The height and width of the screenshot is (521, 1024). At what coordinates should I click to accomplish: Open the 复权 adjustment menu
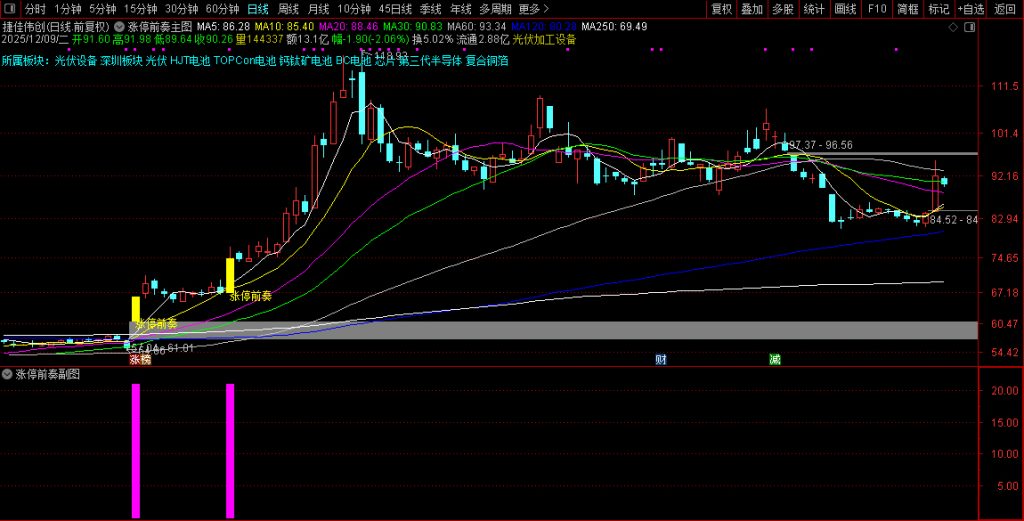721,9
